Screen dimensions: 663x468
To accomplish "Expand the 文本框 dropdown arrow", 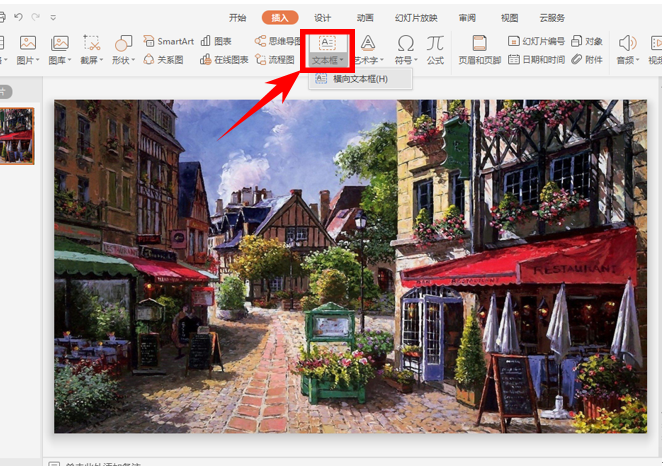I will click(341, 60).
